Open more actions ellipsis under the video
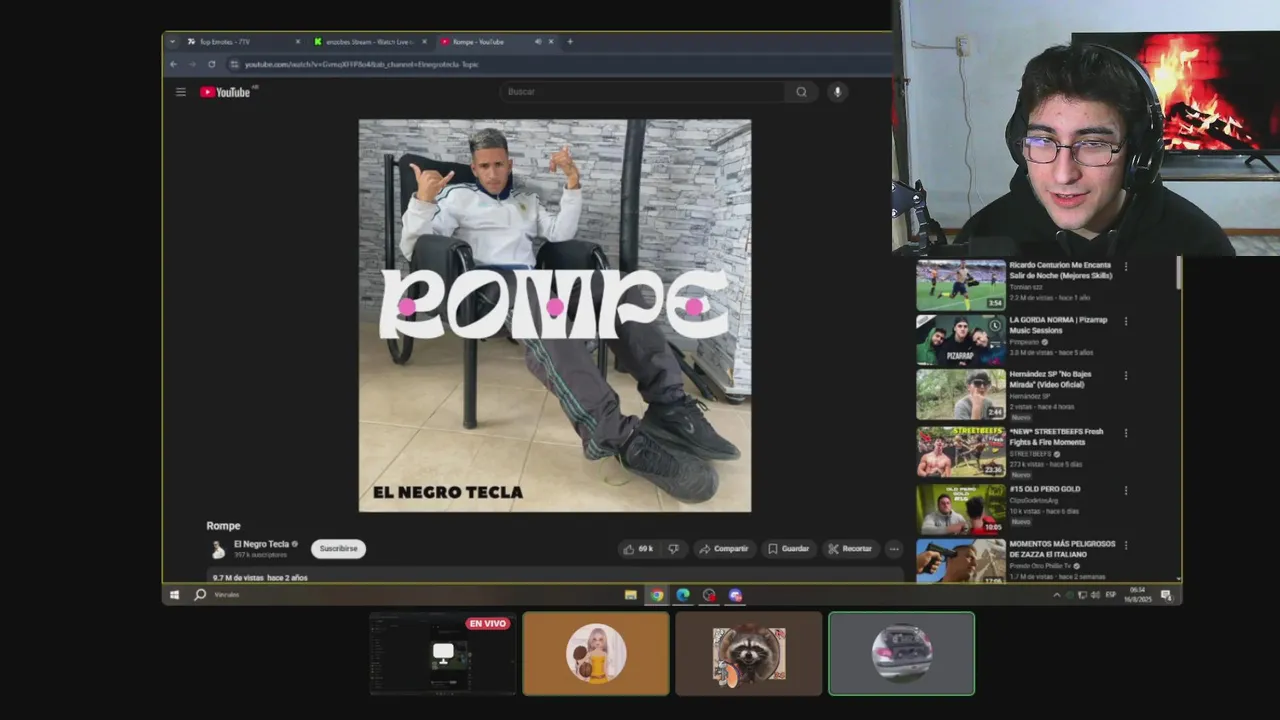 (x=894, y=549)
